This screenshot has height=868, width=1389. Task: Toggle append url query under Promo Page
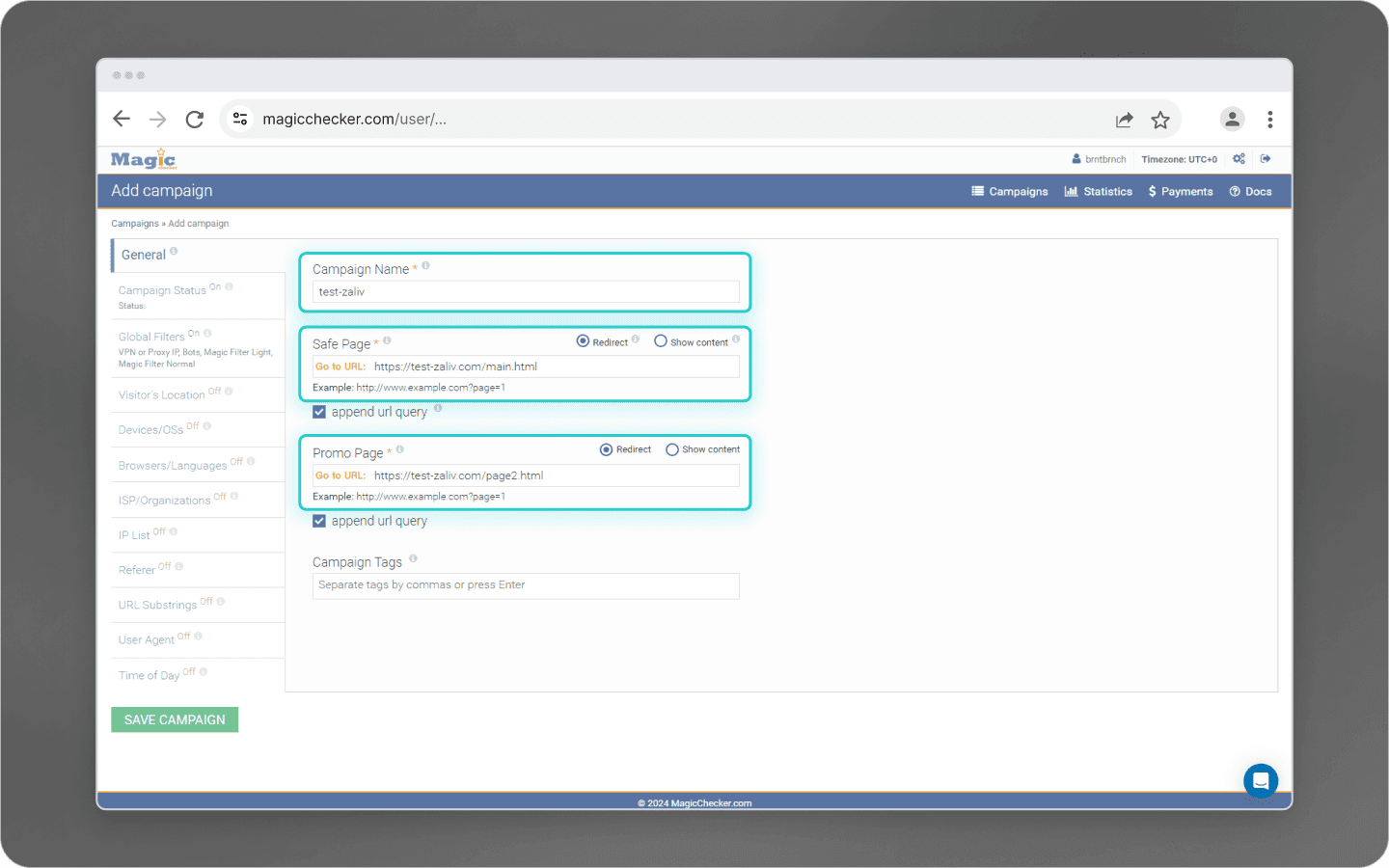click(x=319, y=521)
